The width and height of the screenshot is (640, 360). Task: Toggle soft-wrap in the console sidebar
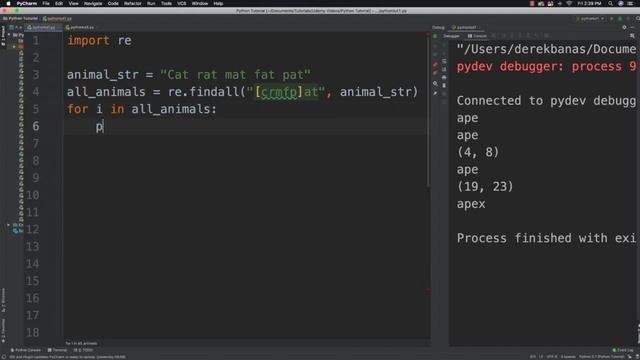(444, 62)
